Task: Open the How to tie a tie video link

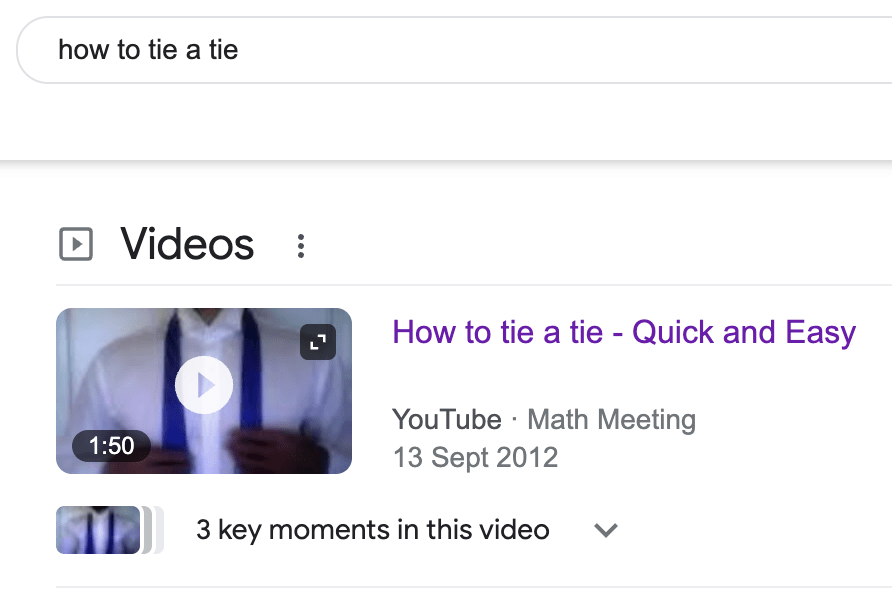Action: [622, 332]
